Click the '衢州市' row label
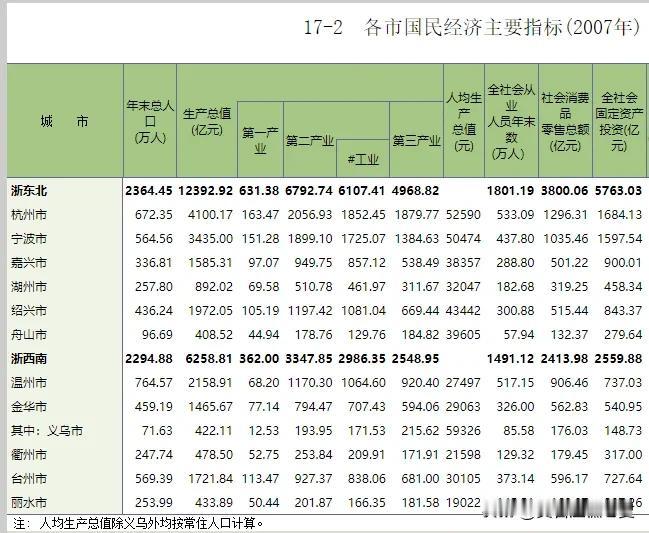This screenshot has width=649, height=533. (x=29, y=454)
